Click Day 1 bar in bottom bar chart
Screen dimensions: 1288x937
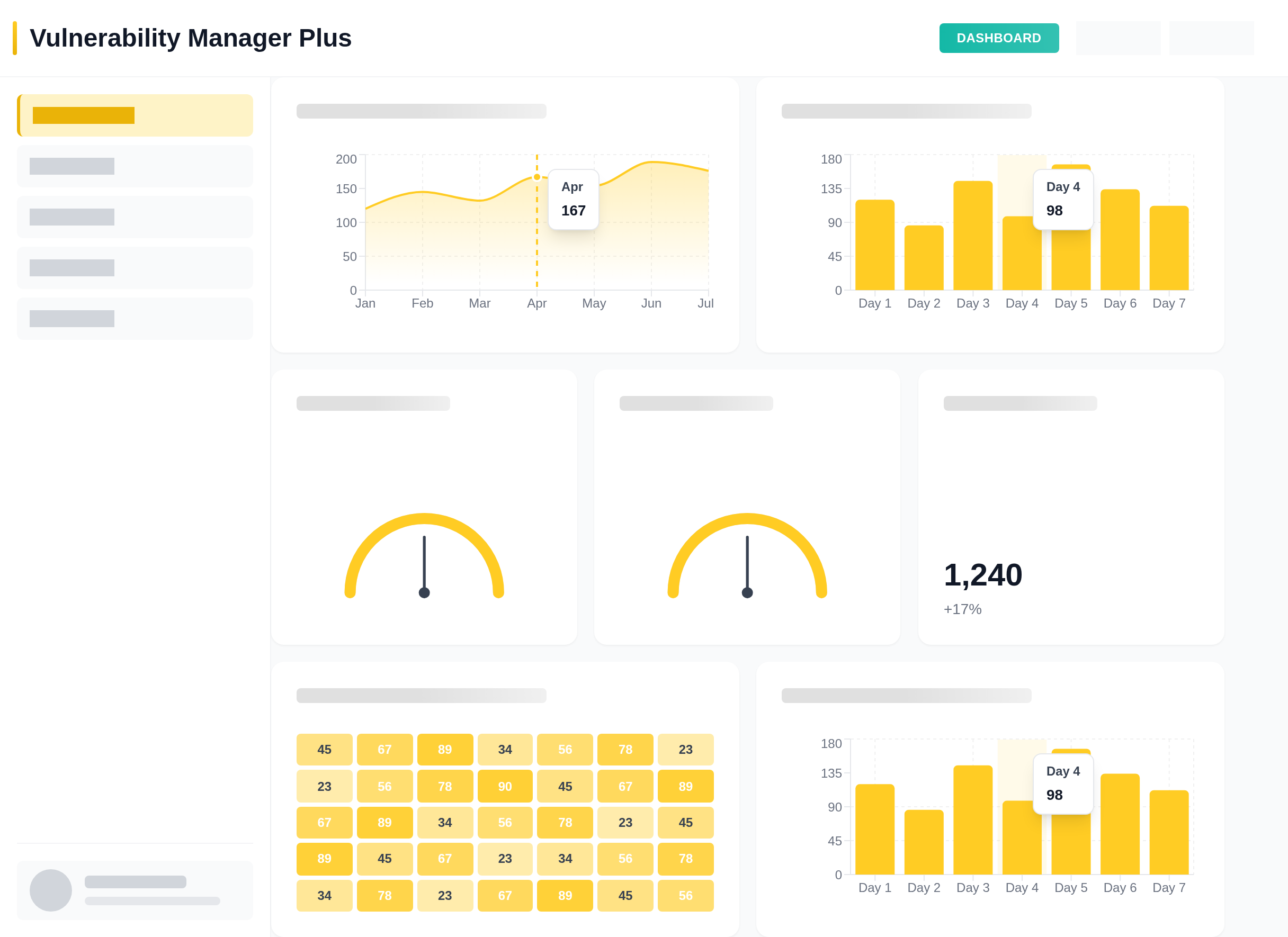[874, 829]
